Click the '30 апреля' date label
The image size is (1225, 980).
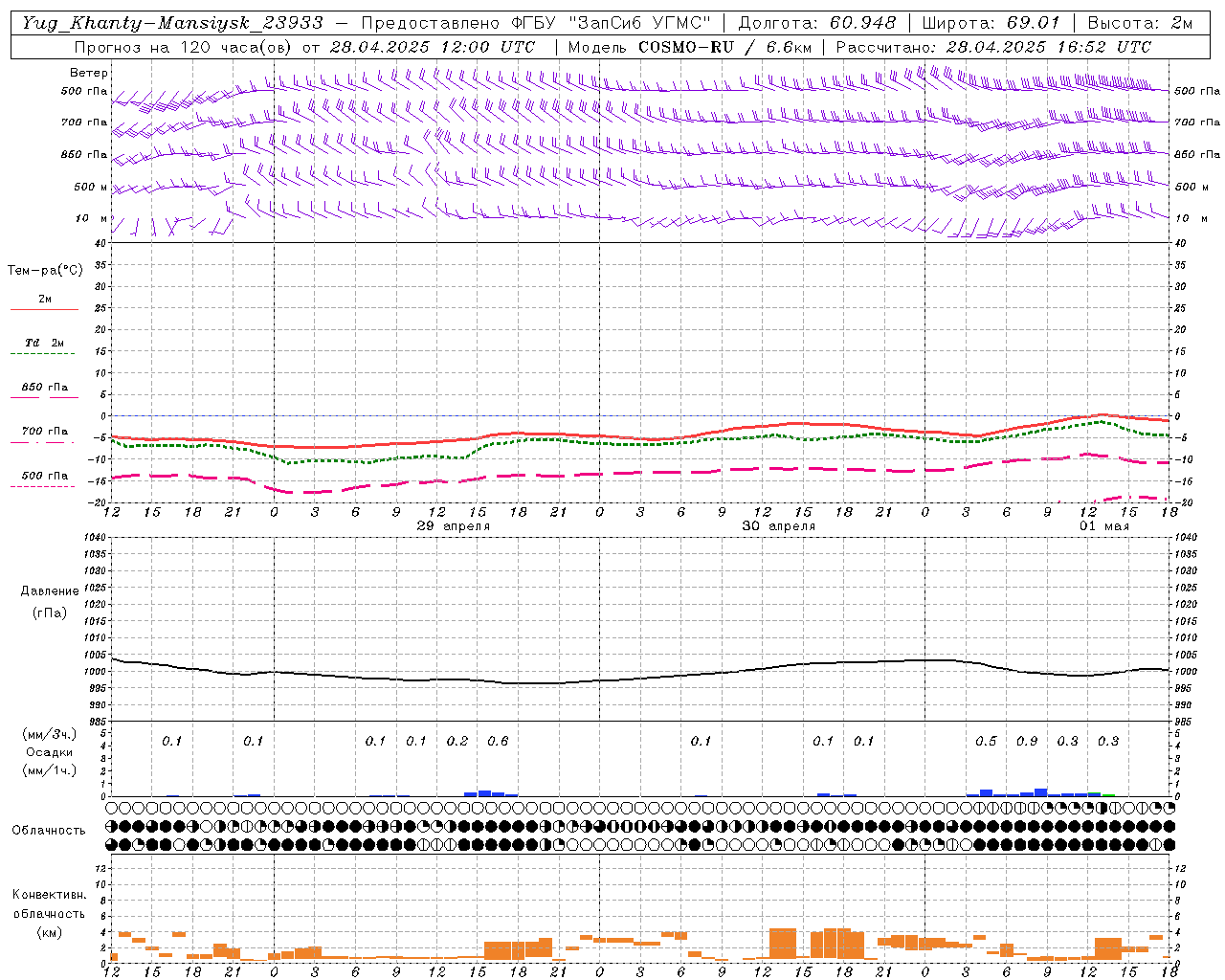[x=779, y=526]
